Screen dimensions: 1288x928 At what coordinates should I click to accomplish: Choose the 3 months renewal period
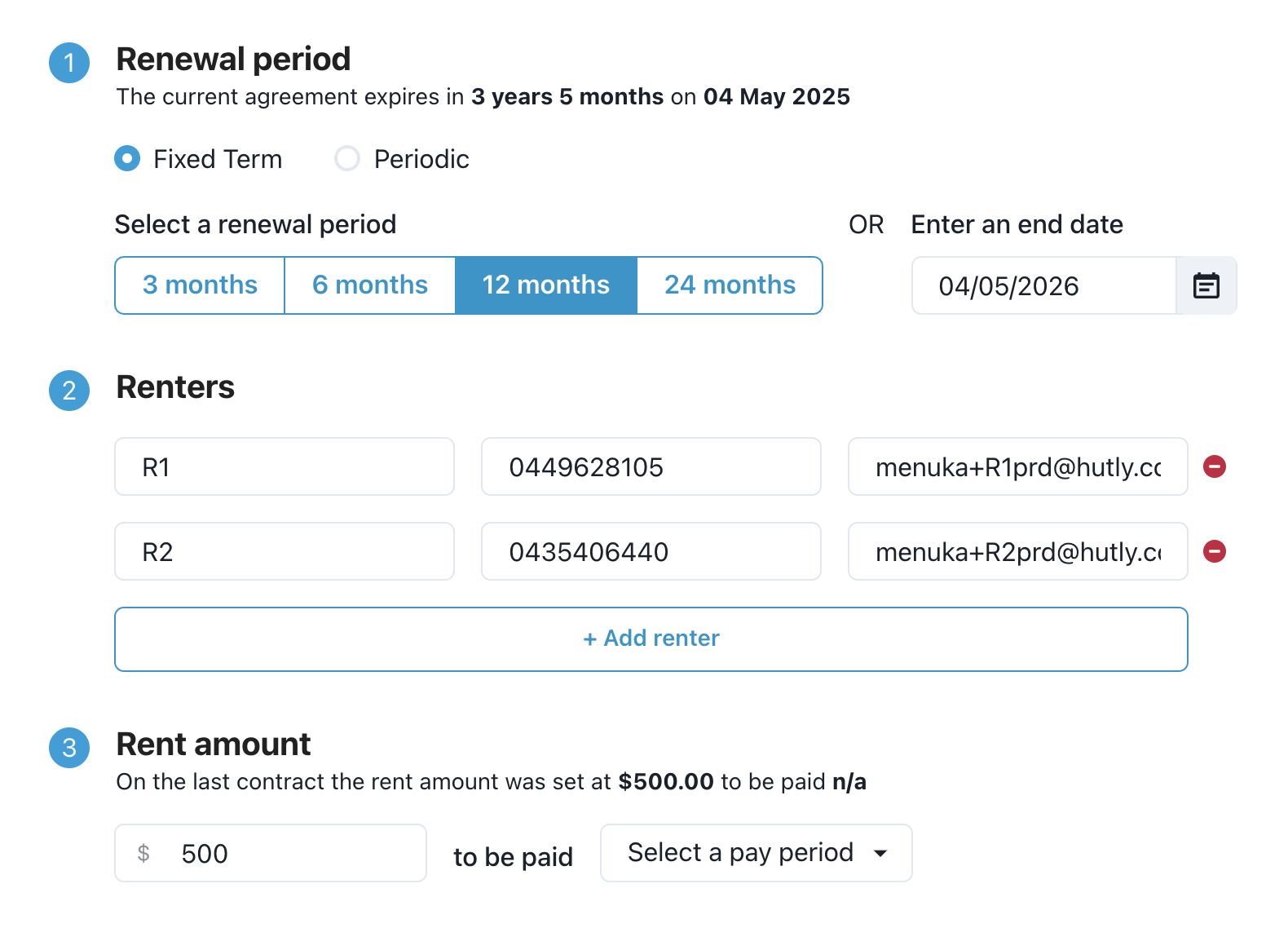click(200, 285)
